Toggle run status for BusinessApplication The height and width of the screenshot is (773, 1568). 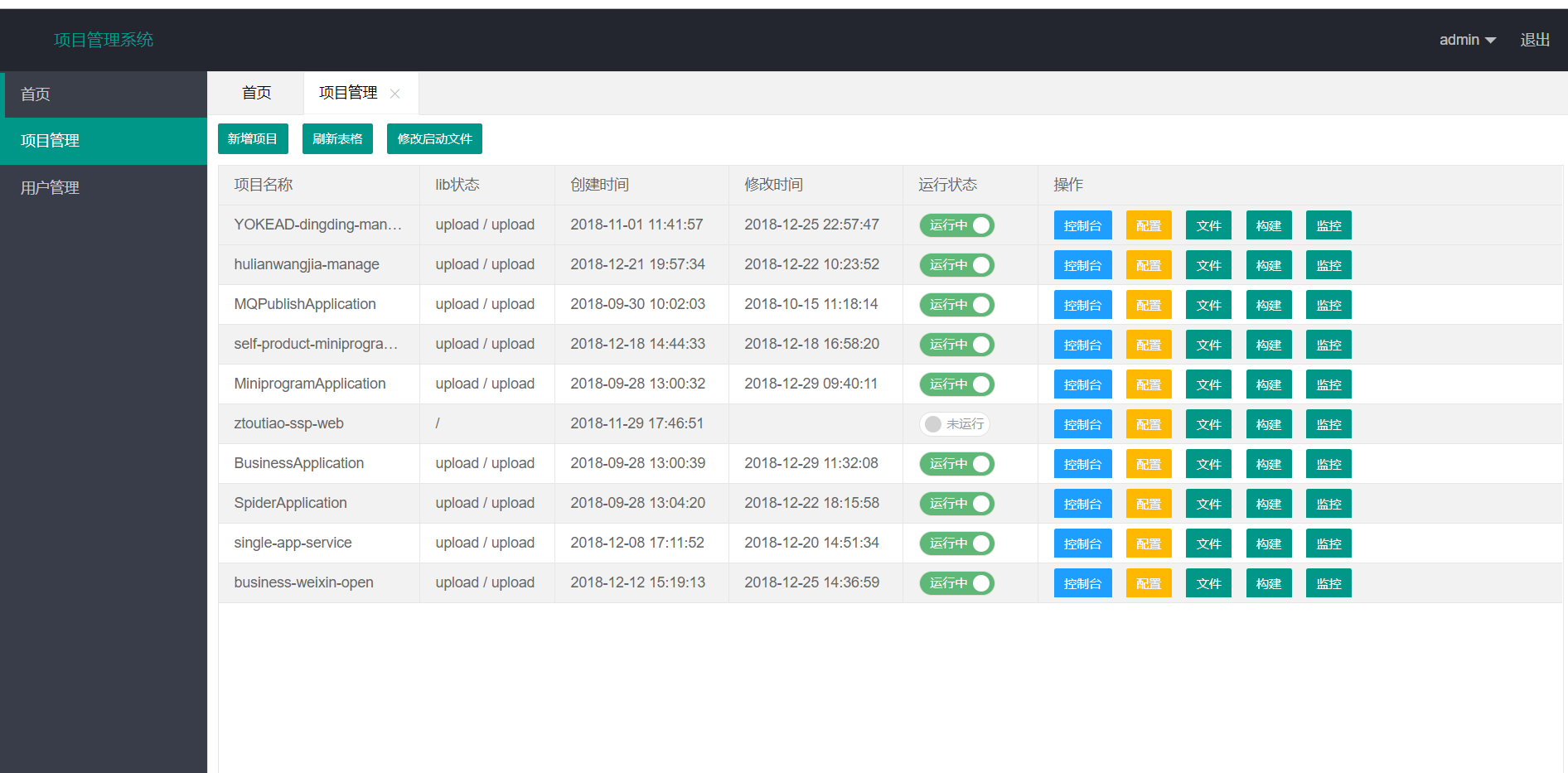(x=957, y=464)
